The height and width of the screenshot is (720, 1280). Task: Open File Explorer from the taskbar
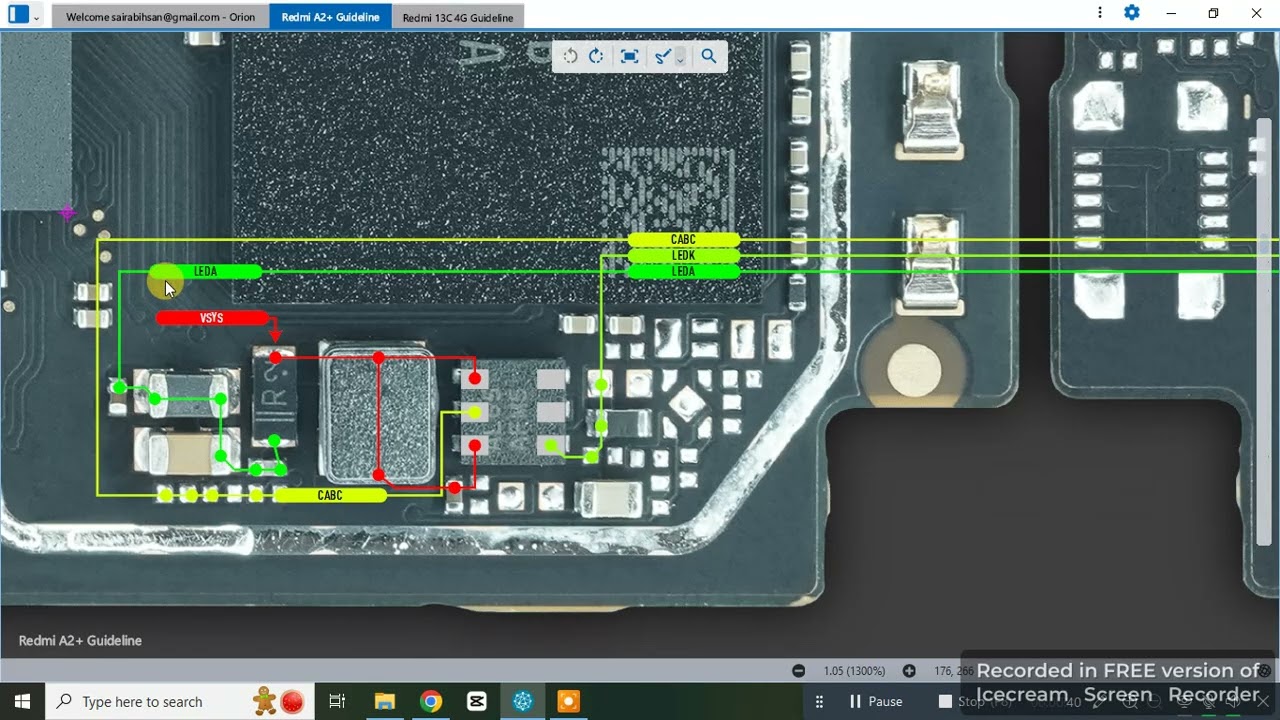point(385,701)
